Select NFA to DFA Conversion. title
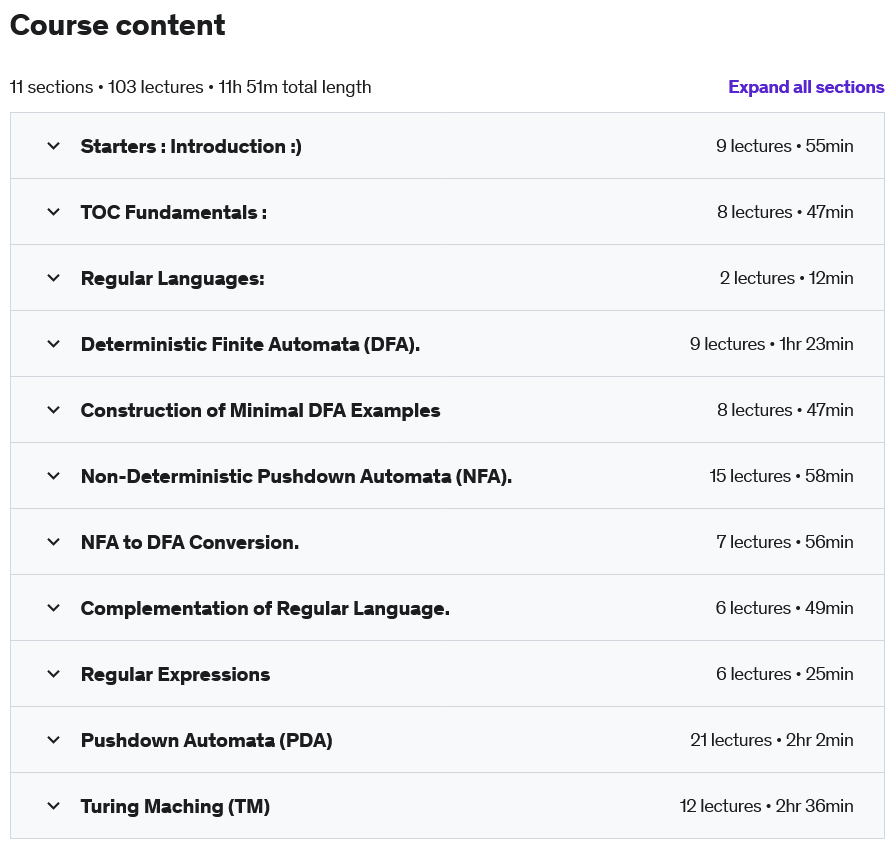Screen dimensions: 892x845 pos(190,542)
